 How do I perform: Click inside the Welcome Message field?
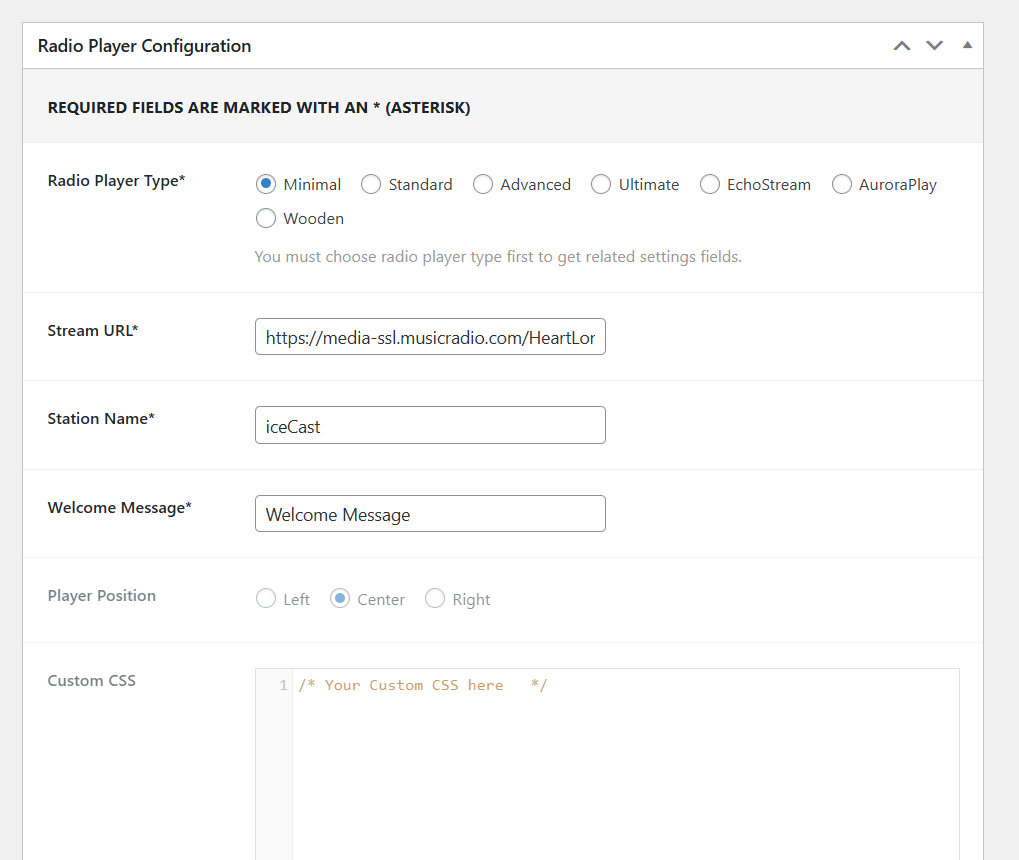pyautogui.click(x=430, y=513)
